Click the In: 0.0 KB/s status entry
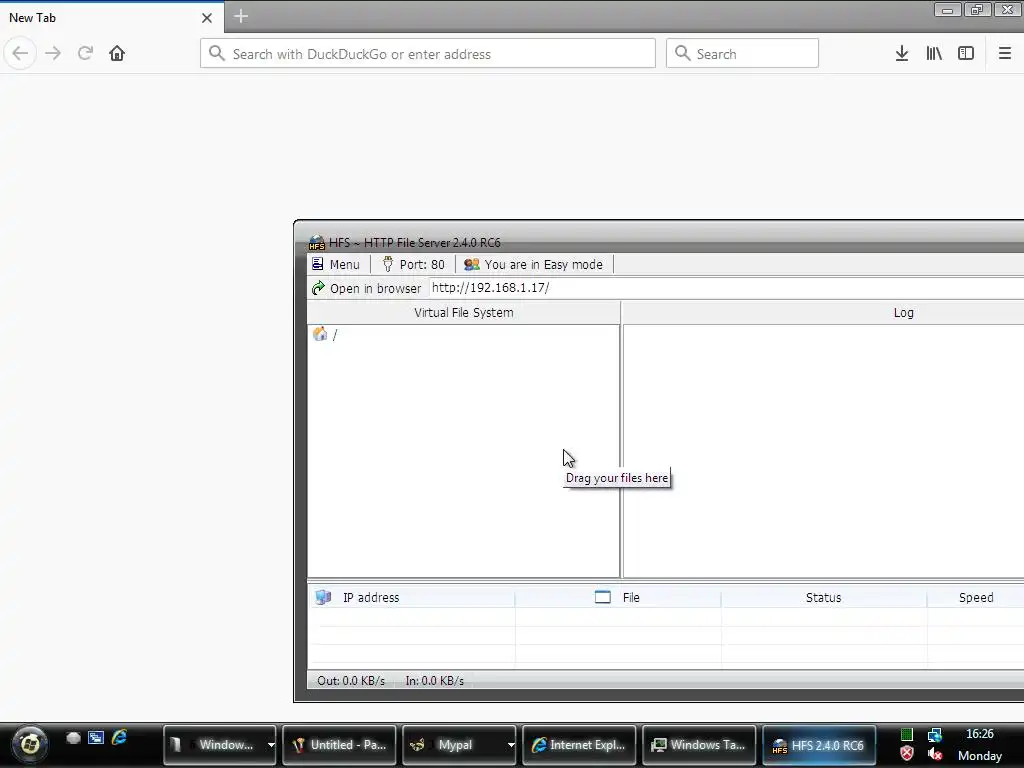This screenshot has height=768, width=1024. click(434, 680)
